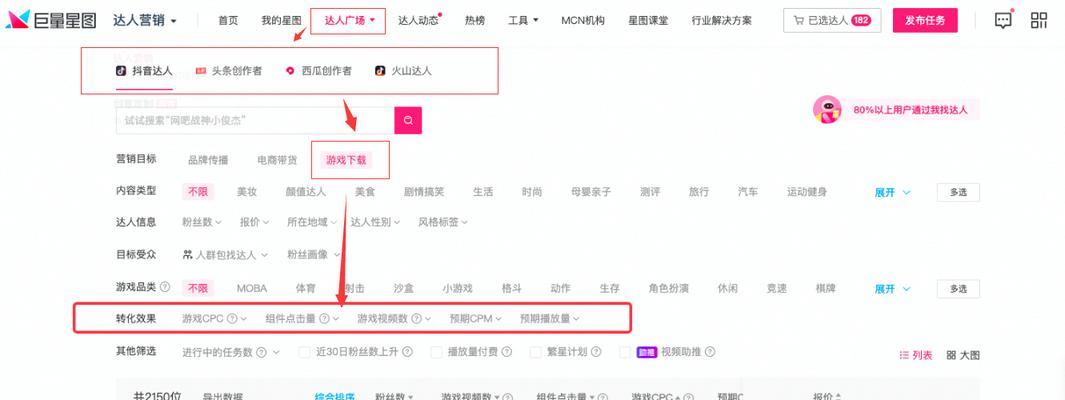The image size is (1065, 400).
Task: Open 达人动态 in navigation
Action: point(418,20)
